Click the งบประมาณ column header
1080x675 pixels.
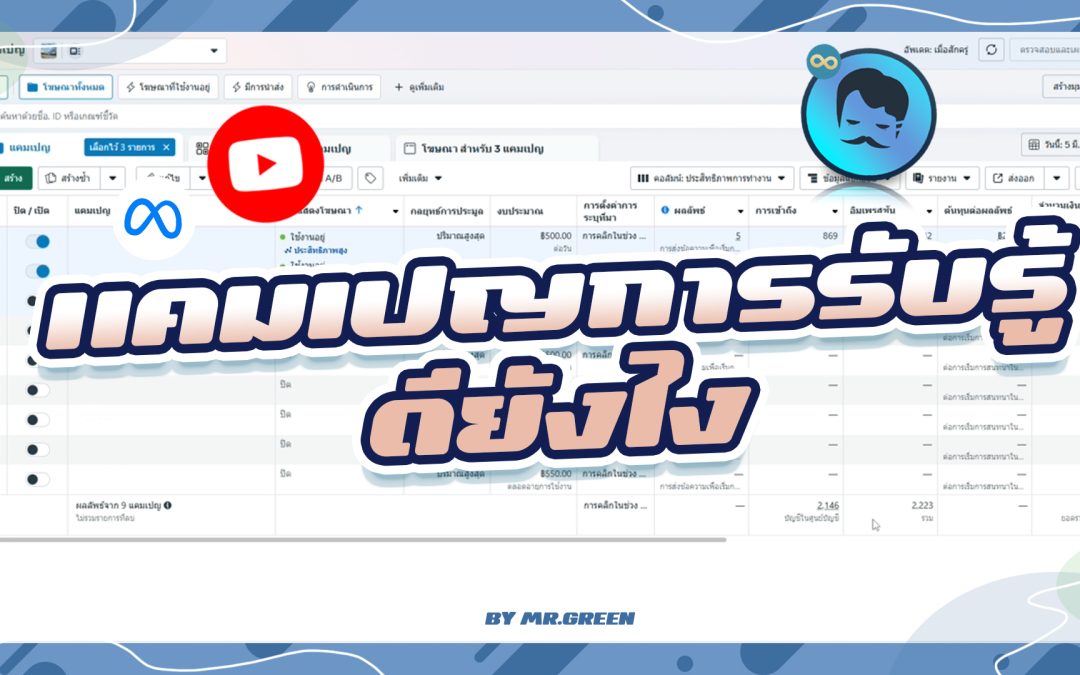[520, 211]
